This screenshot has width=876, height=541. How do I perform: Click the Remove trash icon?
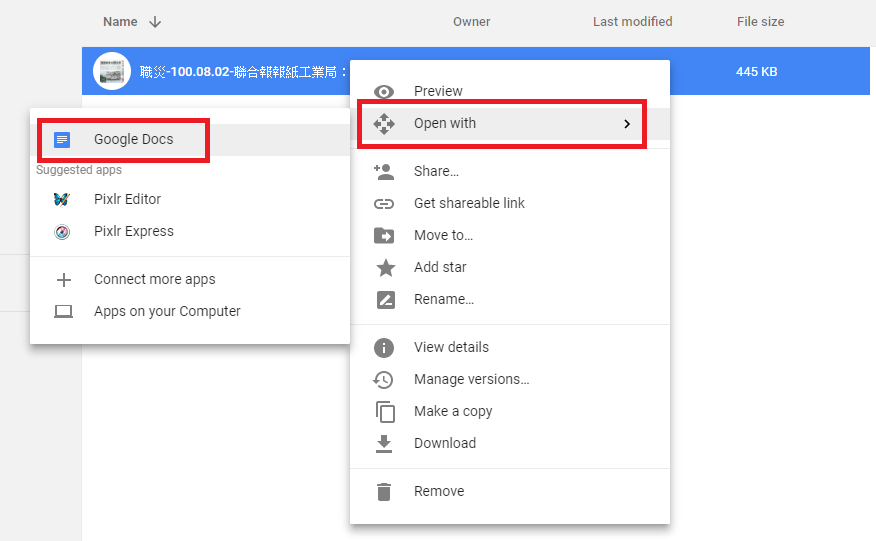tap(384, 492)
